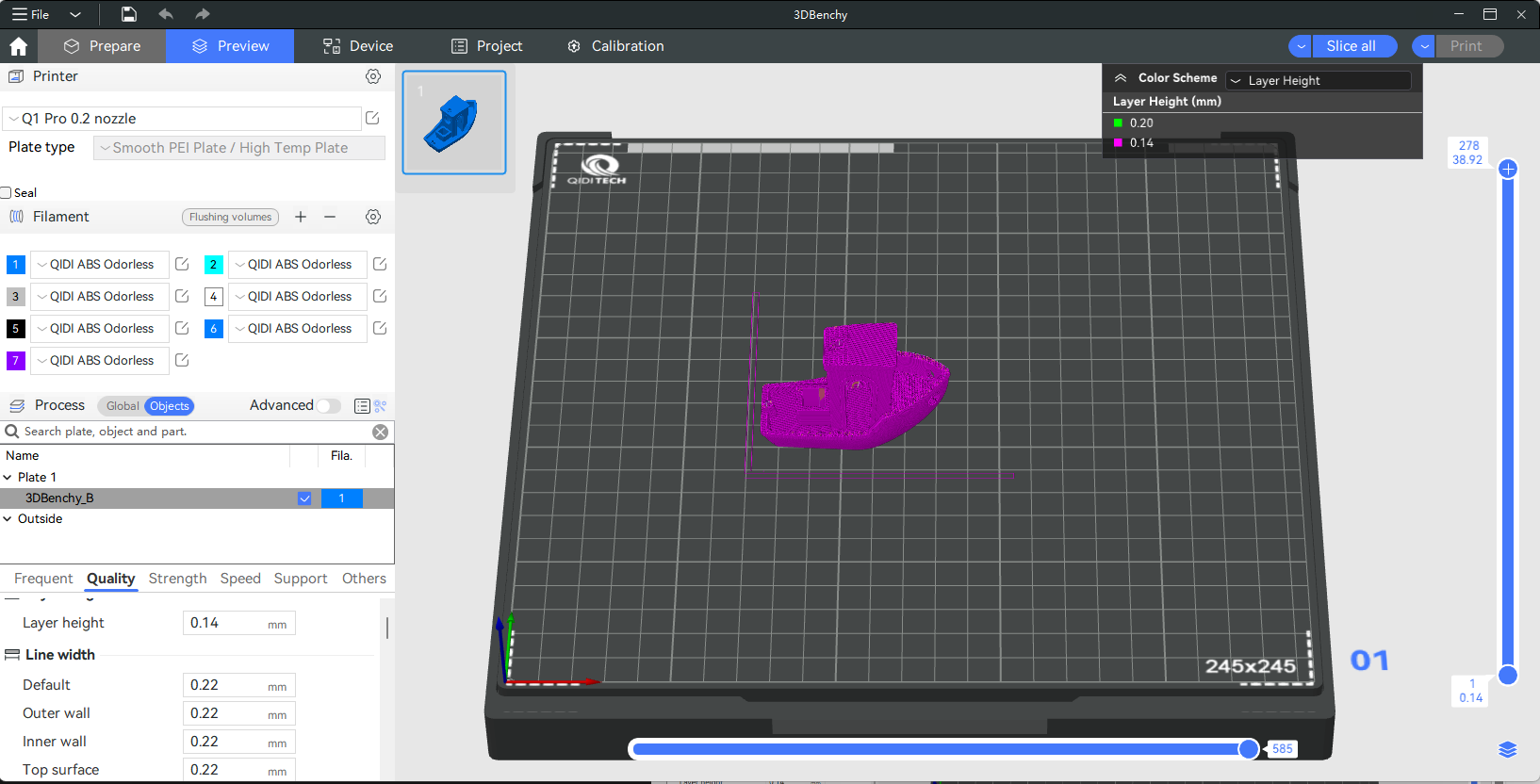Switch to the Calibration tab
Screen dimensions: 1540x784
[615, 46]
